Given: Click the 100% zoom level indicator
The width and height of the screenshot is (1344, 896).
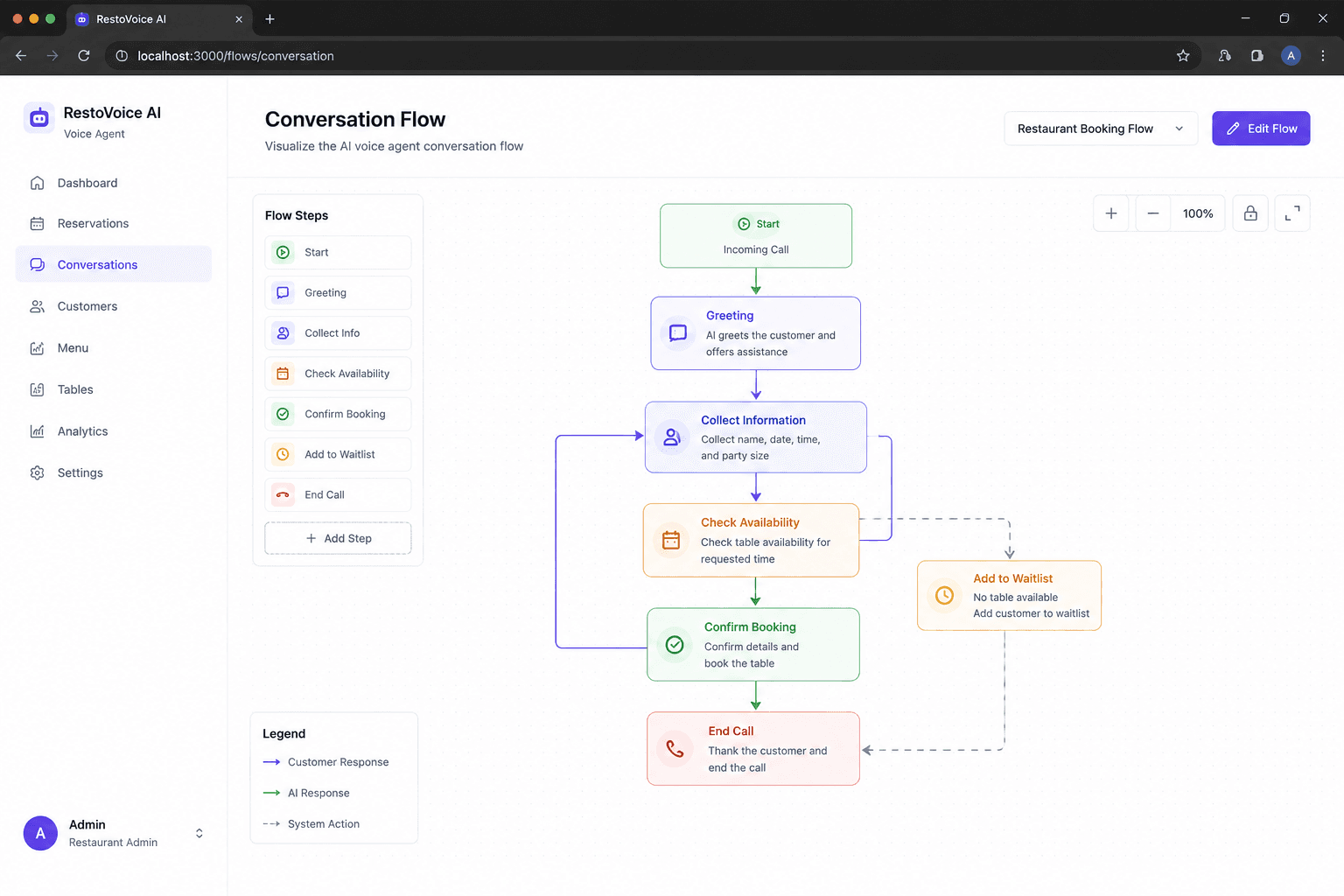Looking at the screenshot, I should pos(1198,213).
